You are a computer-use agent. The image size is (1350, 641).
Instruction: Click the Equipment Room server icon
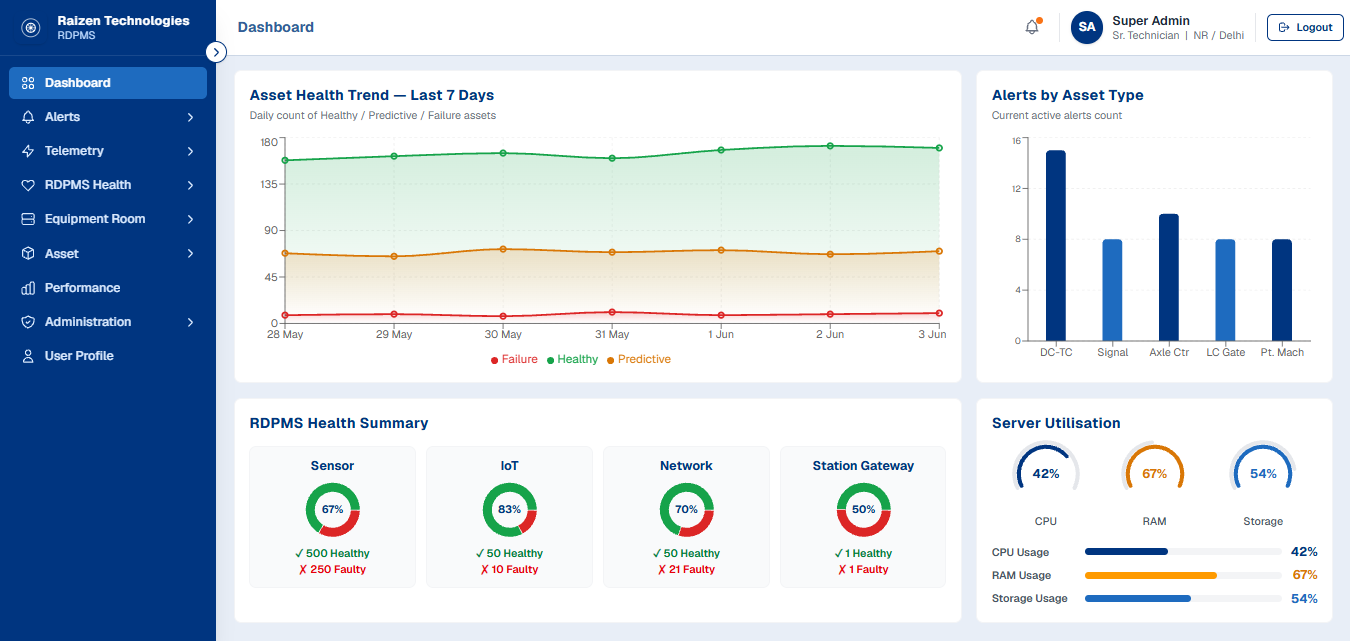coord(28,219)
